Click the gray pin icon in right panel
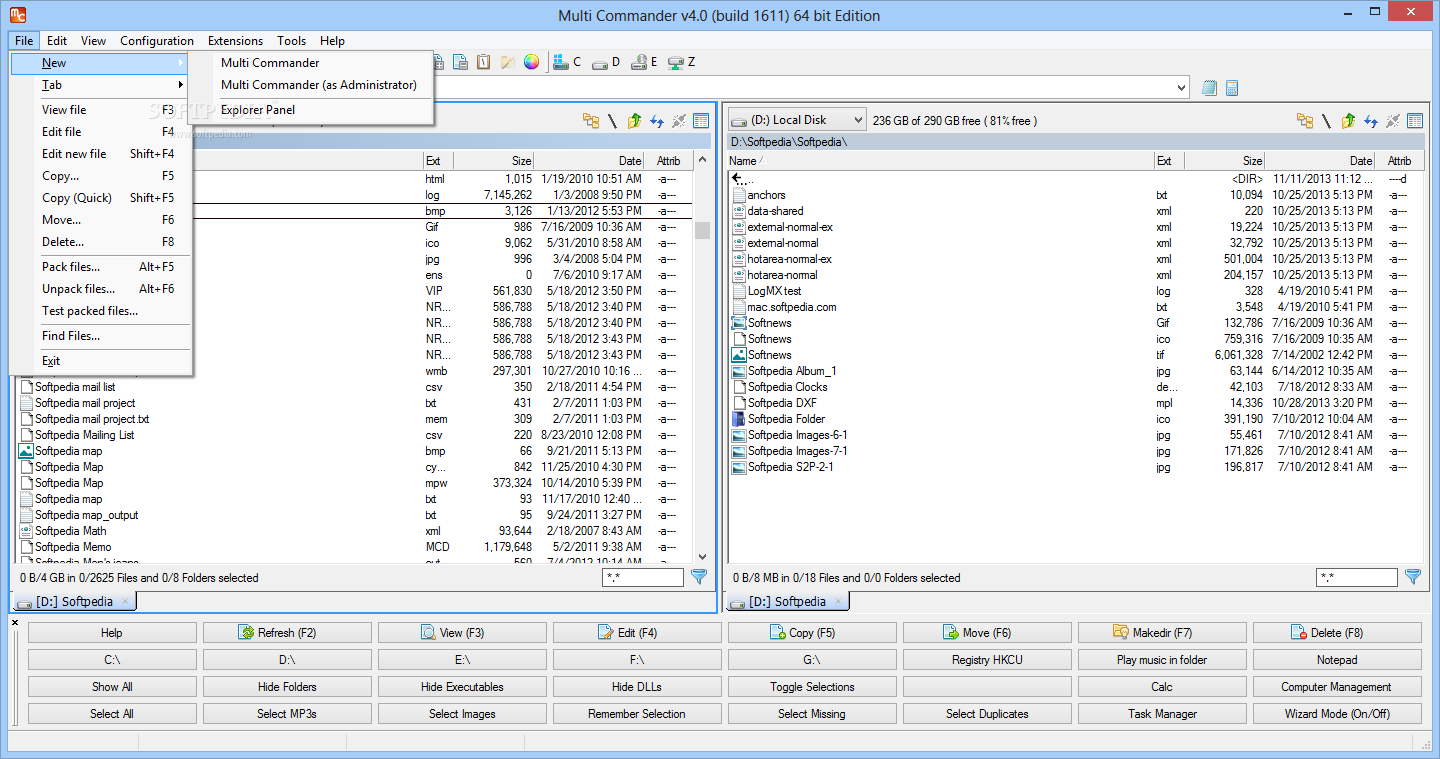This screenshot has height=759, width=1440. tap(1393, 121)
